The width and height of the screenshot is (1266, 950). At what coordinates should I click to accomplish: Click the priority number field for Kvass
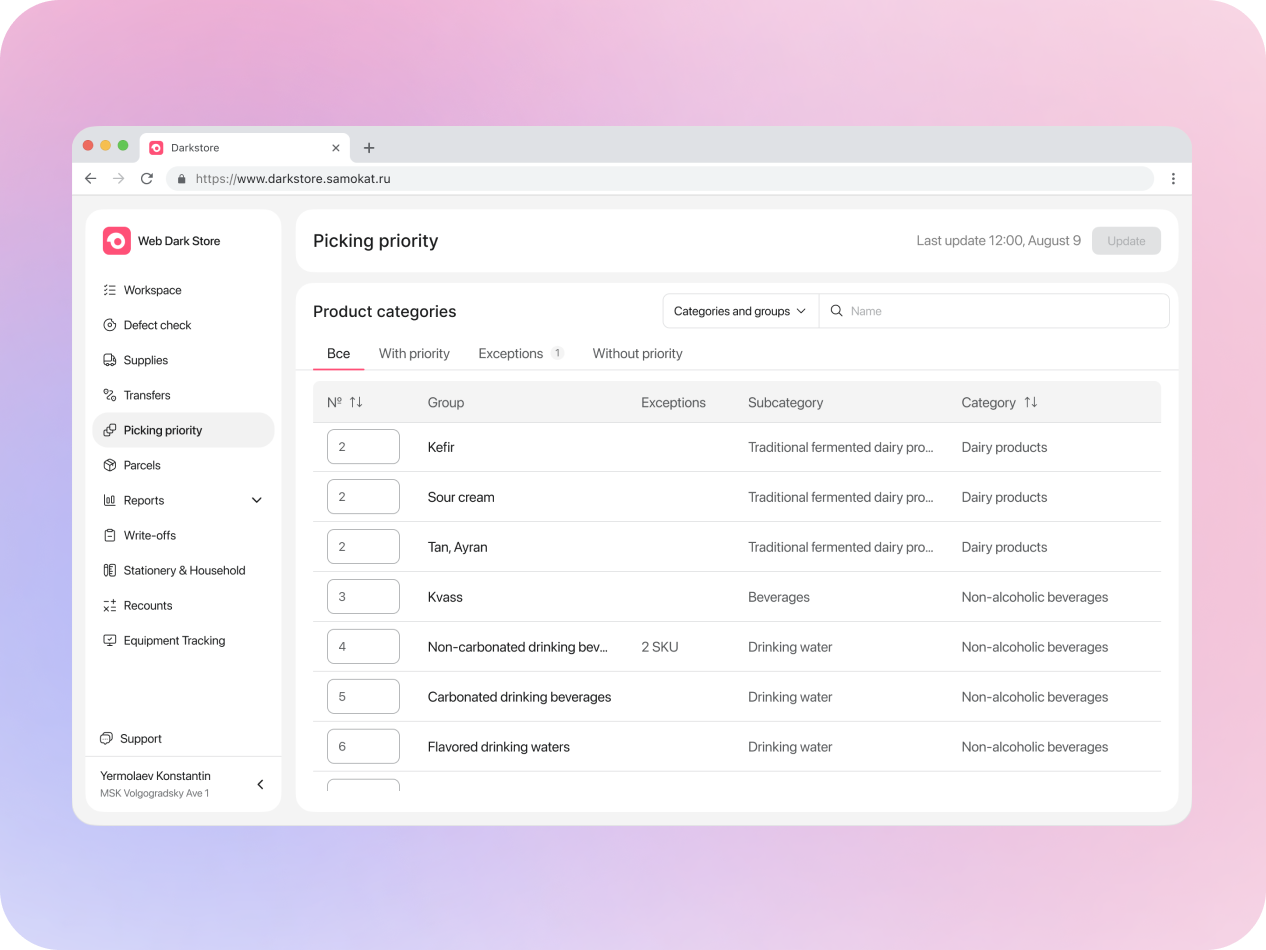click(x=363, y=597)
